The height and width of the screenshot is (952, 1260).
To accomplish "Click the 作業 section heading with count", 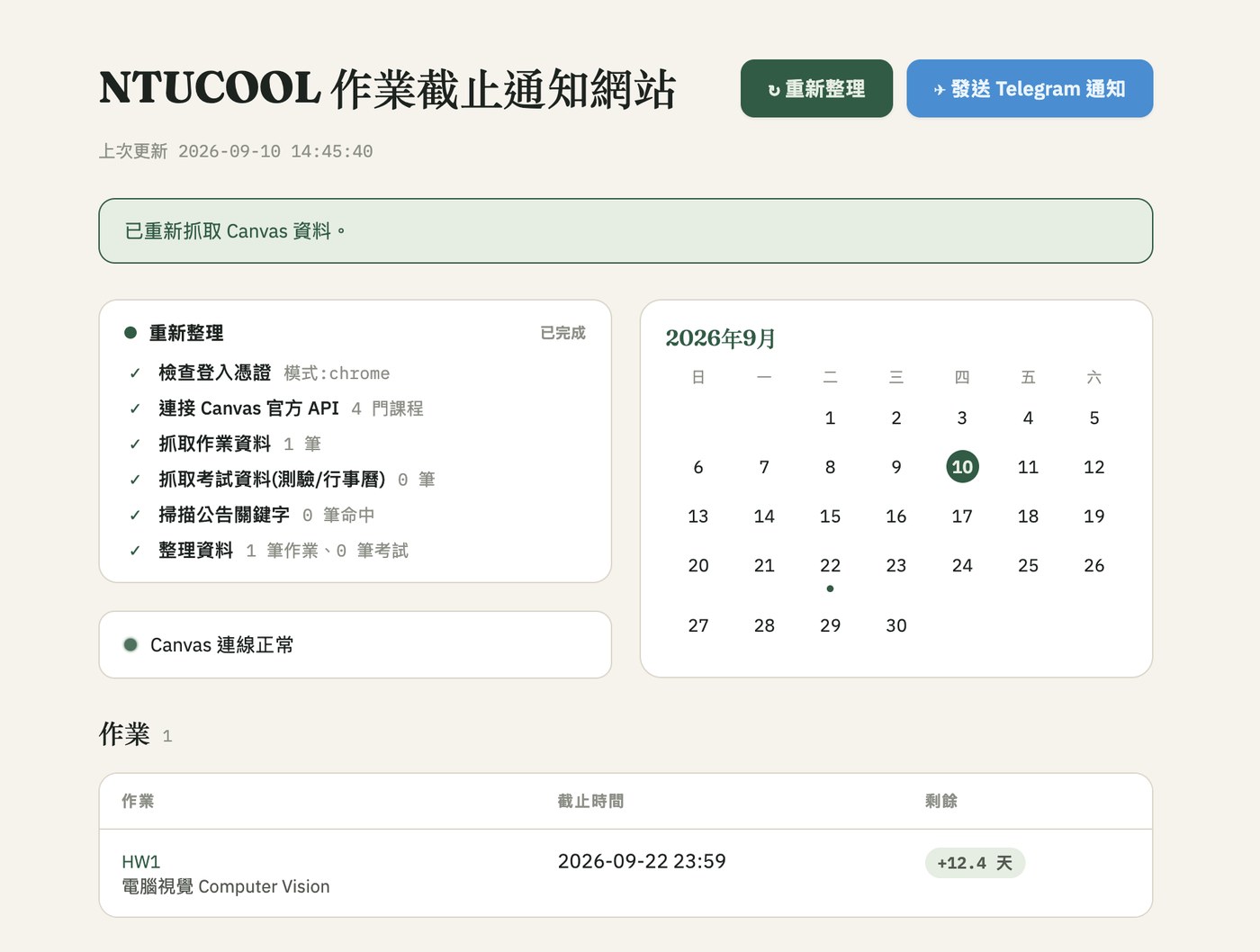I will [136, 734].
